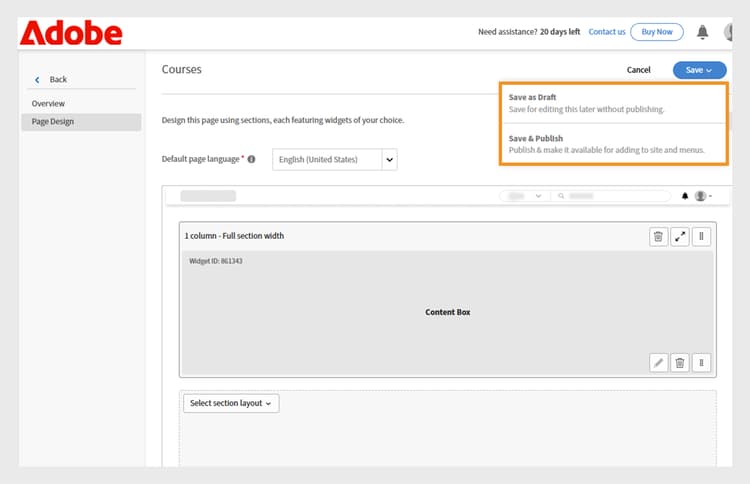Click the section drag handle icon

[x=702, y=237]
